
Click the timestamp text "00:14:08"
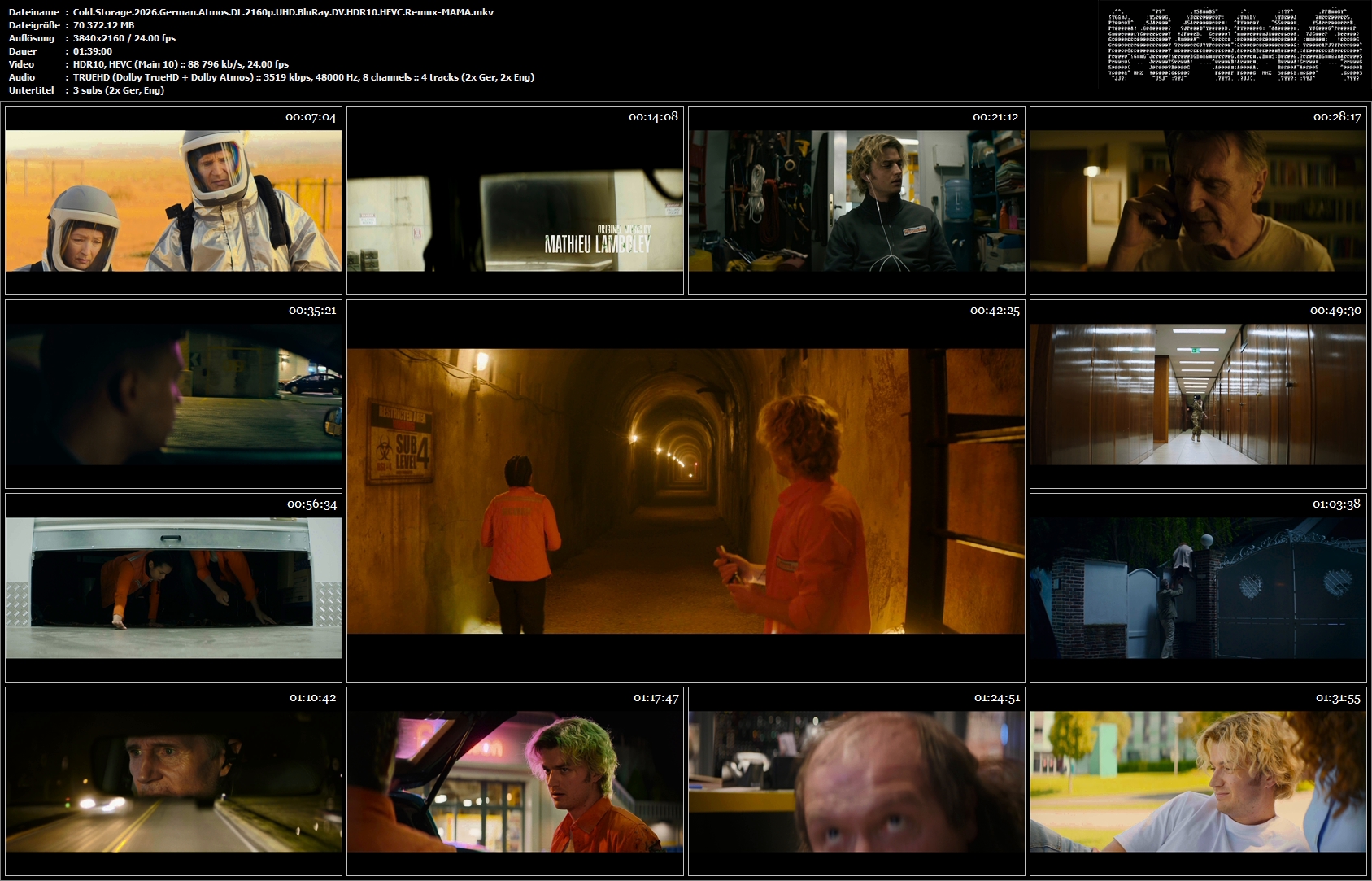[x=653, y=117]
